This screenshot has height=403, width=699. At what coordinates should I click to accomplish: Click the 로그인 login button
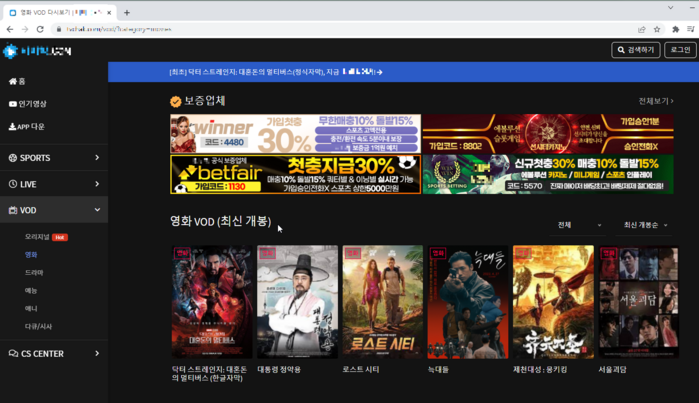coord(680,50)
